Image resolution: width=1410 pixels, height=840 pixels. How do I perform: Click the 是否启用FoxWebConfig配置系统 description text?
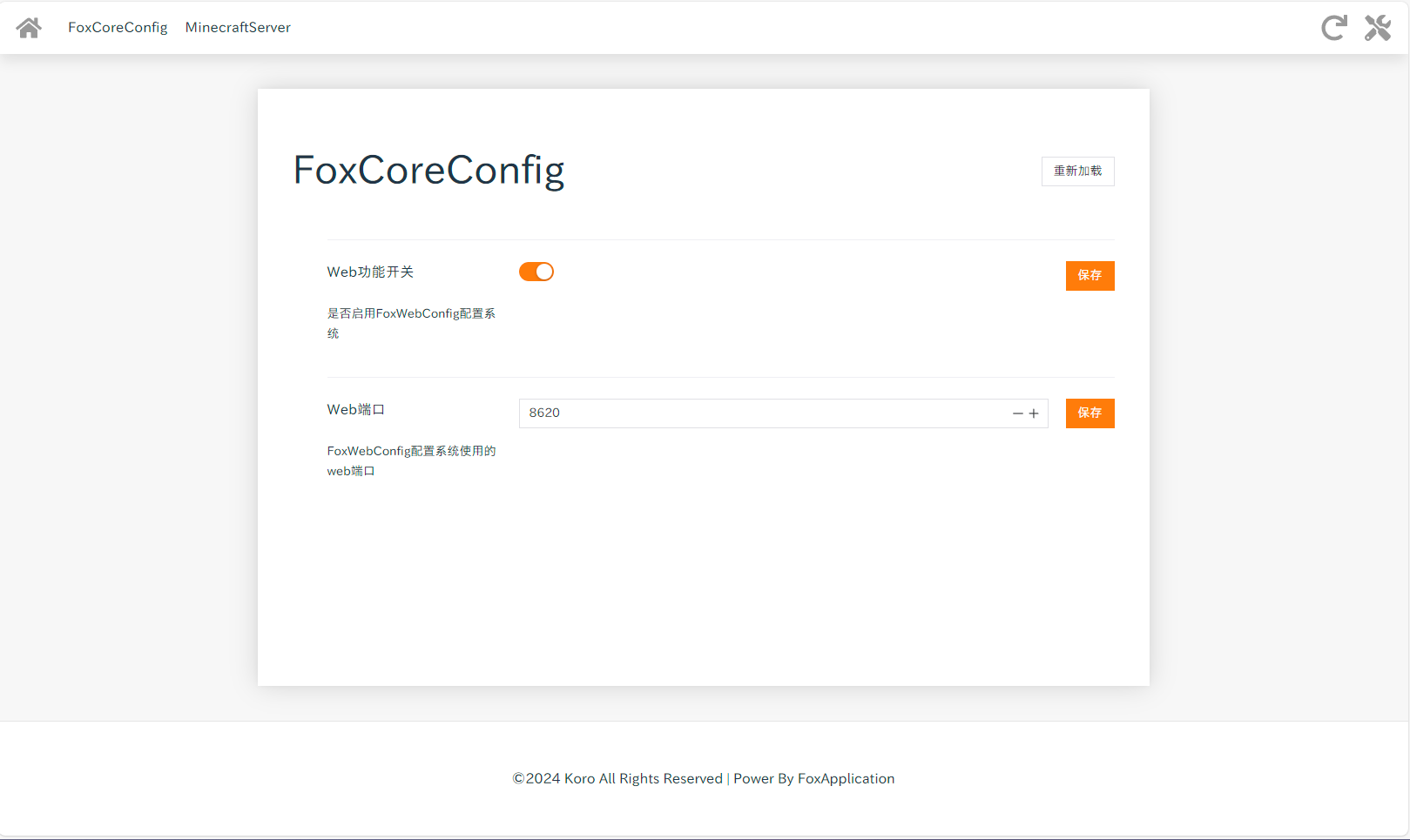[411, 323]
